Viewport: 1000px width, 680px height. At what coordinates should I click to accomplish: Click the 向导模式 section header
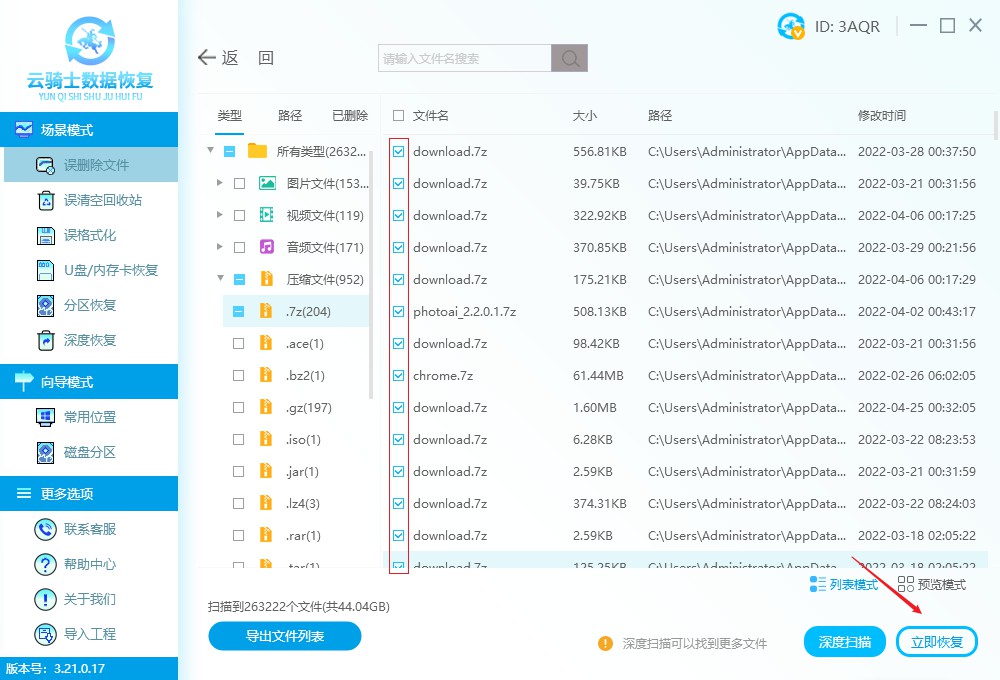point(89,381)
